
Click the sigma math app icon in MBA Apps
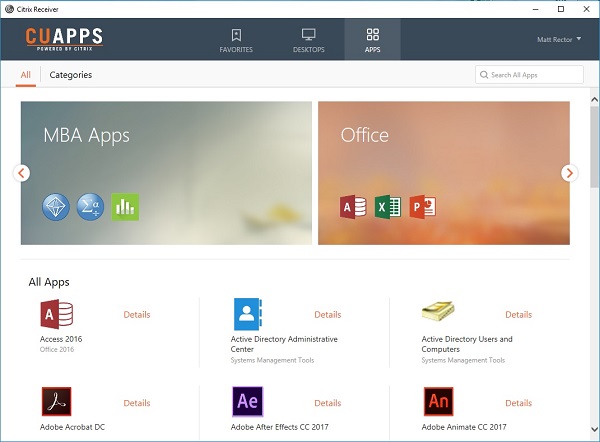[x=90, y=207]
